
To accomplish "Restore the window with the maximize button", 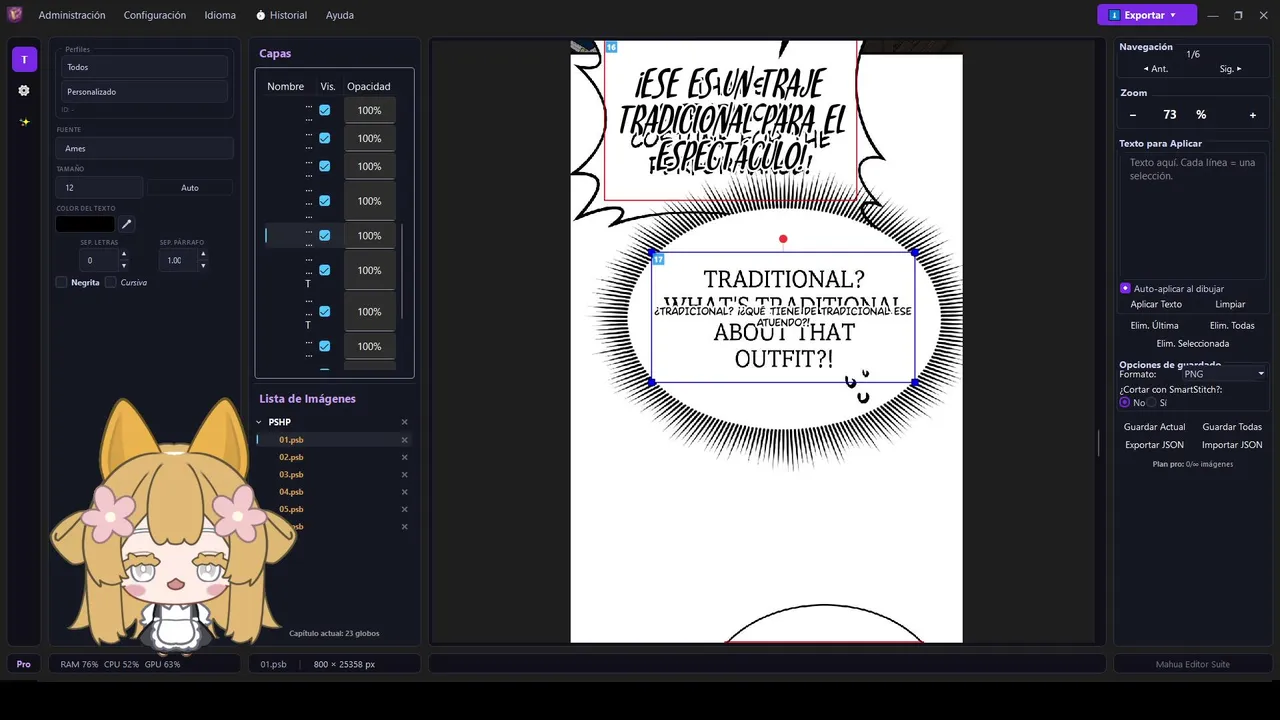I will (1238, 15).
